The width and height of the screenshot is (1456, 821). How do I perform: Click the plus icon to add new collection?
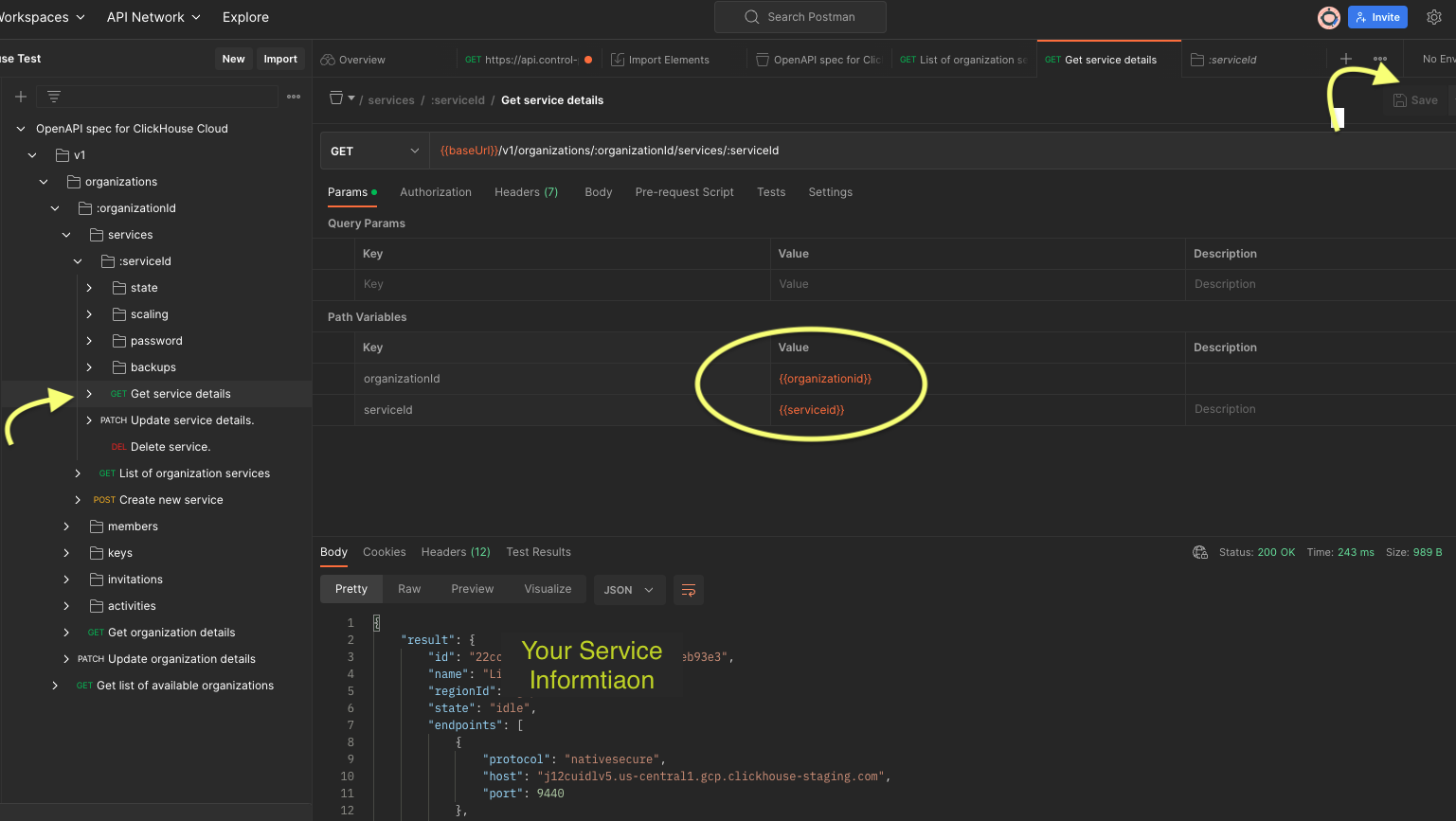pyautogui.click(x=20, y=96)
